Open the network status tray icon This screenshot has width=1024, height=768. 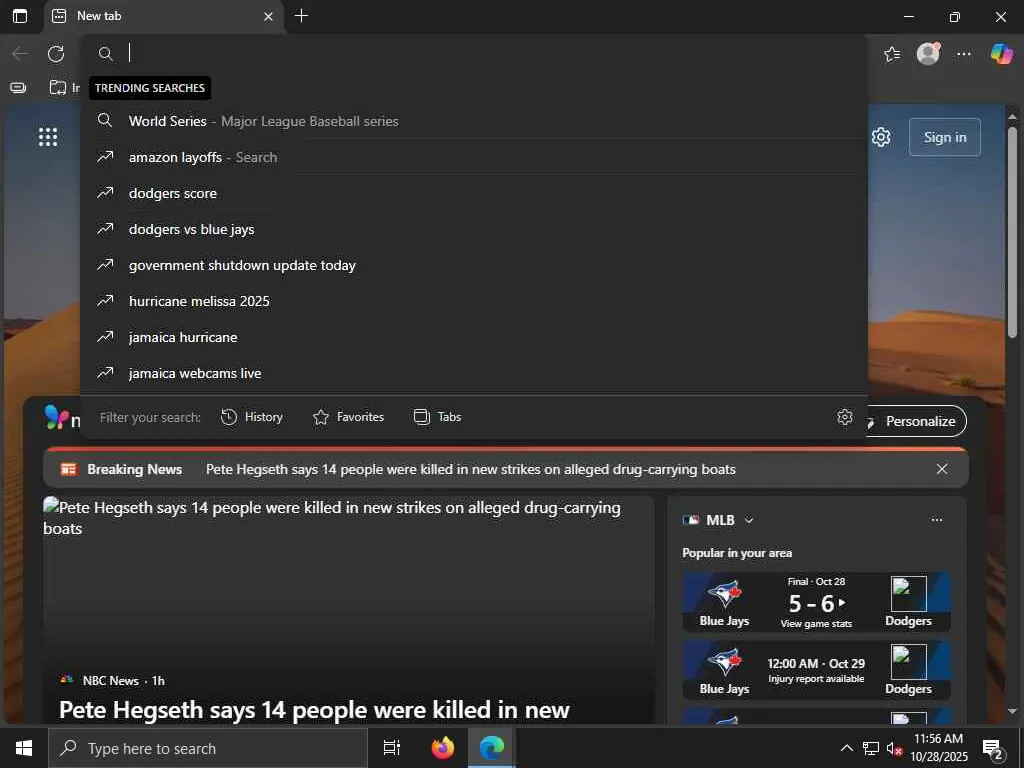pos(871,748)
